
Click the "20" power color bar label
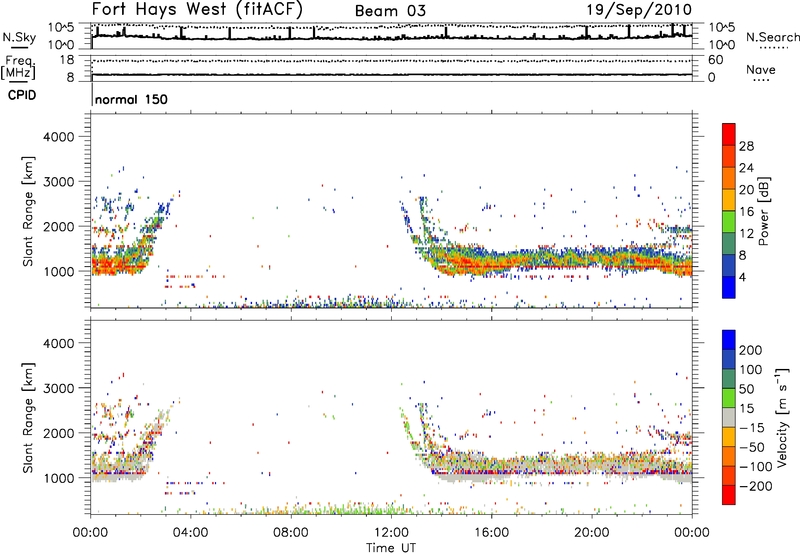point(746,190)
